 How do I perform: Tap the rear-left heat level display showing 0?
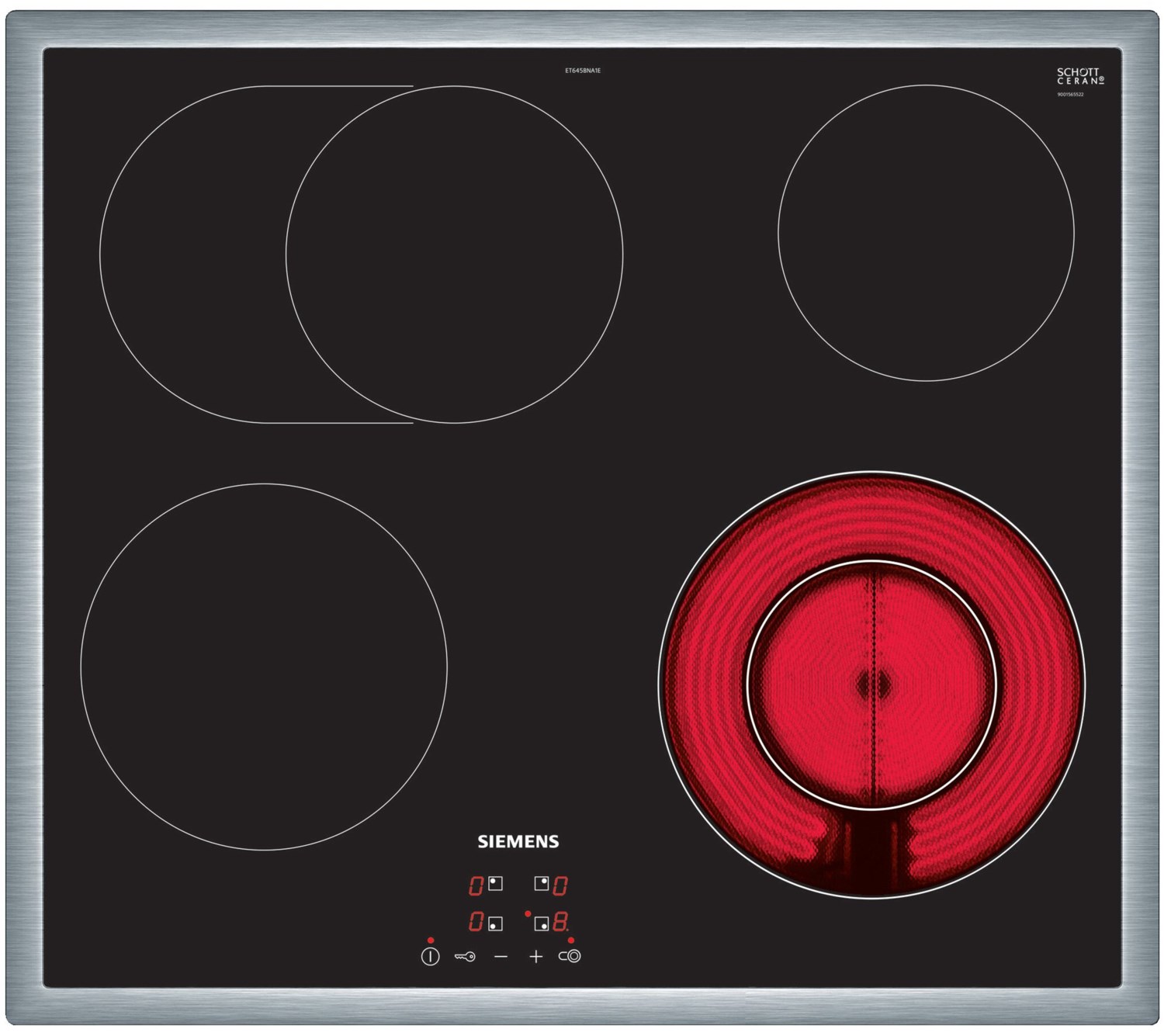click(476, 885)
